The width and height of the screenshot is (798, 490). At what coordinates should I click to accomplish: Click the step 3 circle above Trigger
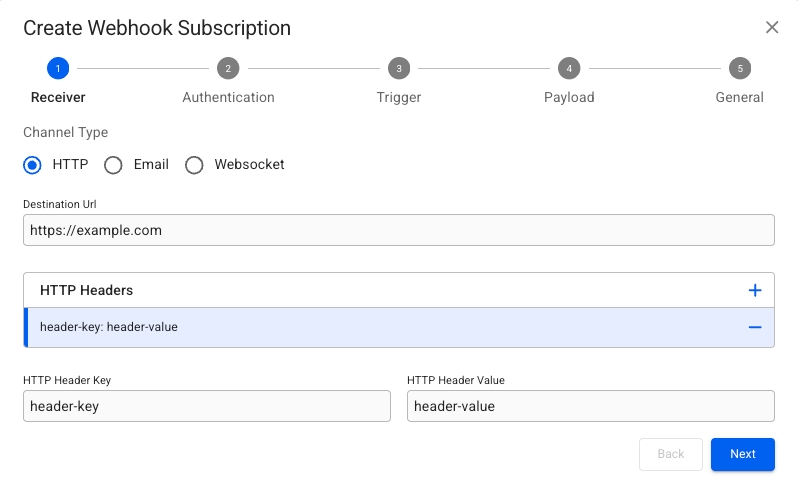(399, 68)
